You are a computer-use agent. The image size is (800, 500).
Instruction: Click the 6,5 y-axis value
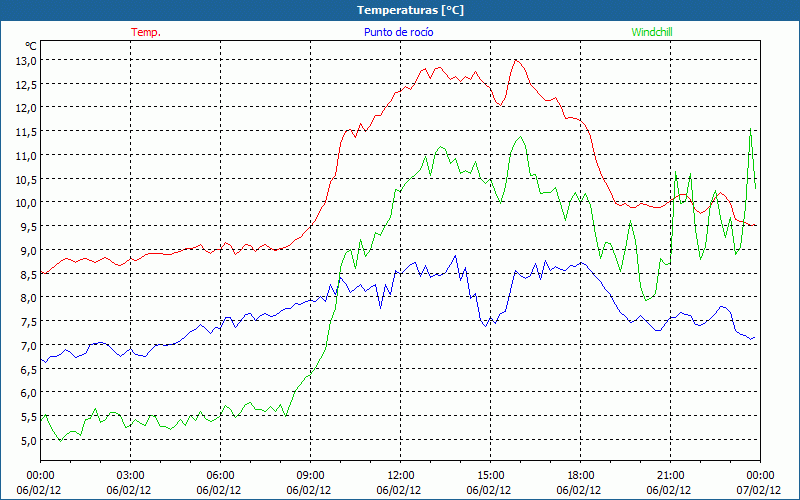(x=28, y=369)
